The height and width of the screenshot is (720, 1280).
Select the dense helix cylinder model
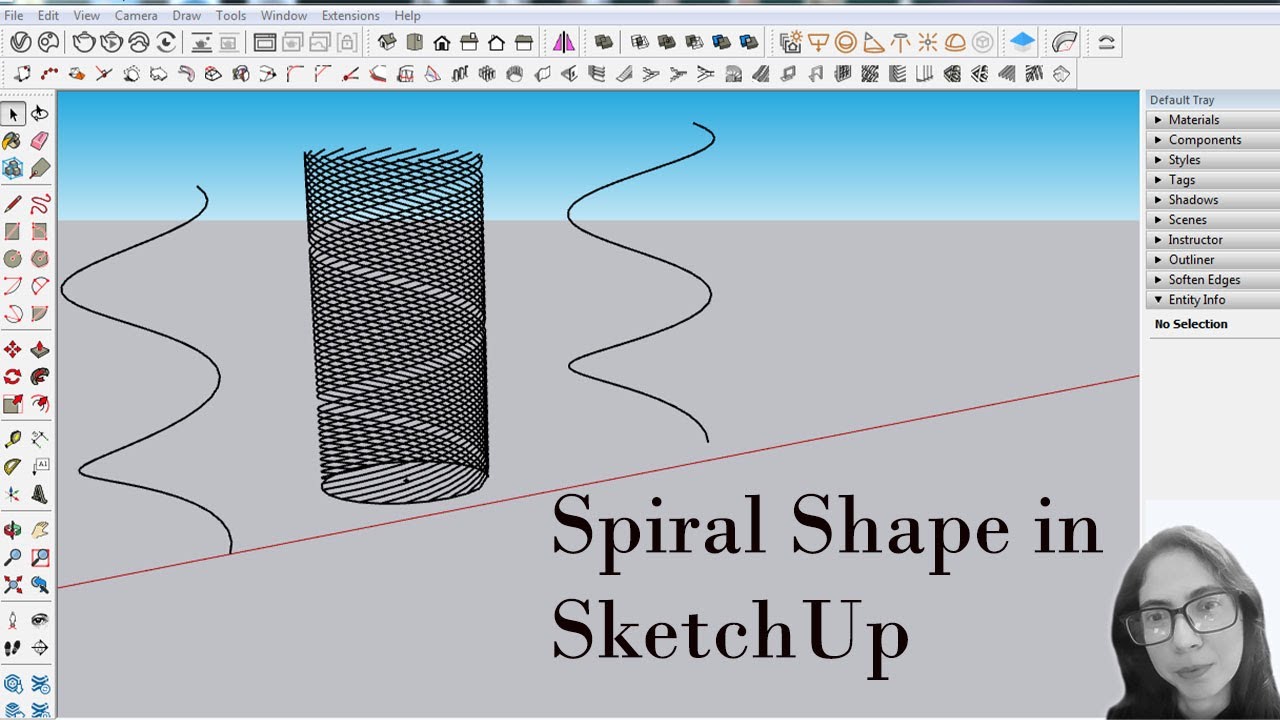(x=396, y=325)
